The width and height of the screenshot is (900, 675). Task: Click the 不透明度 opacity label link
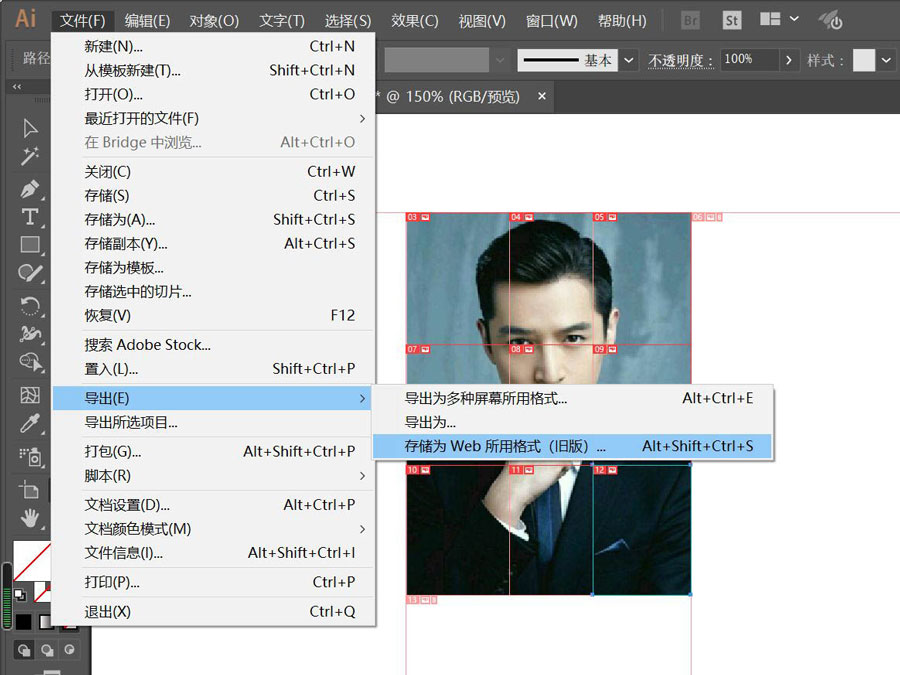click(681, 60)
